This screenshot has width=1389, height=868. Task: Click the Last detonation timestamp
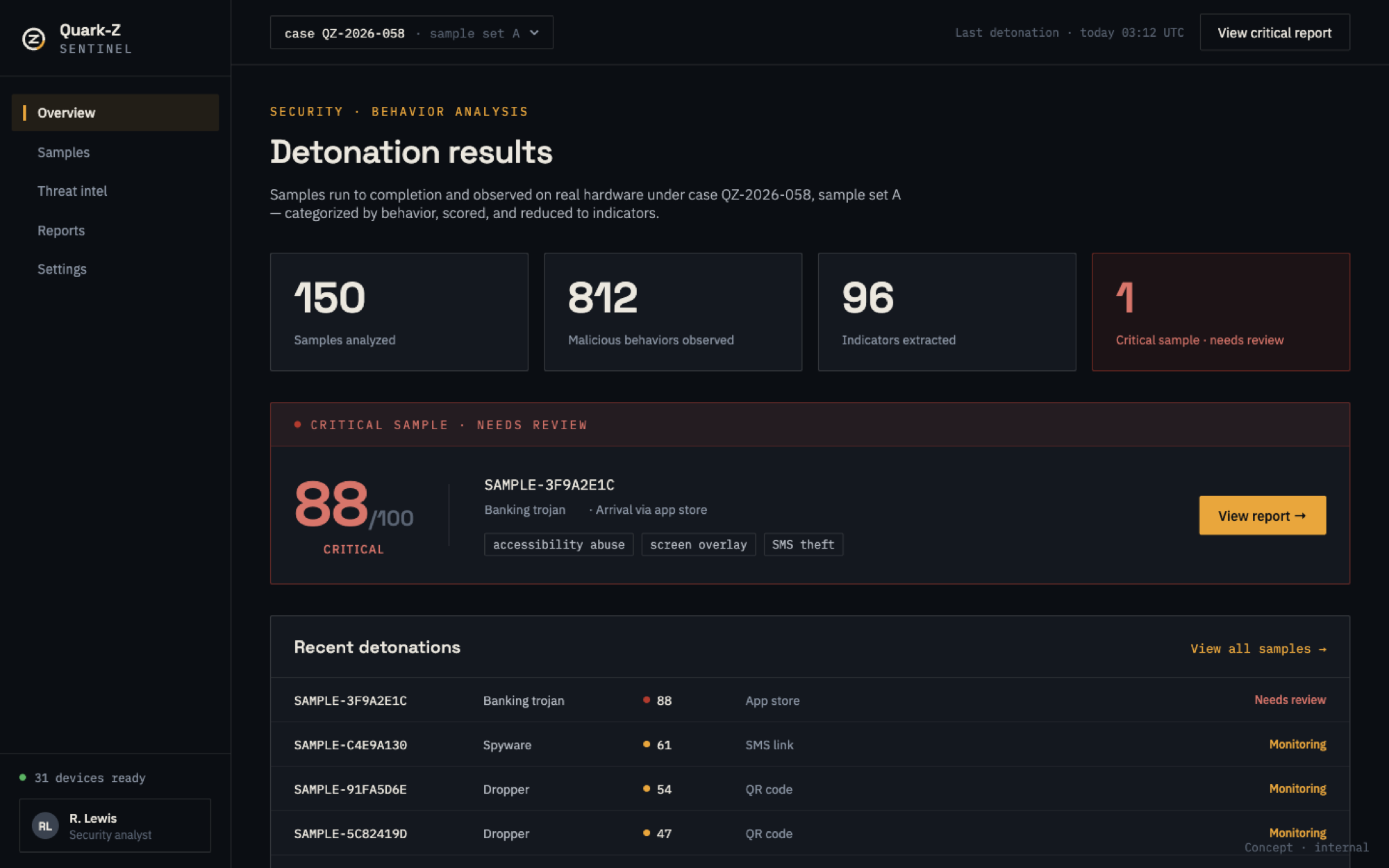1069,33
